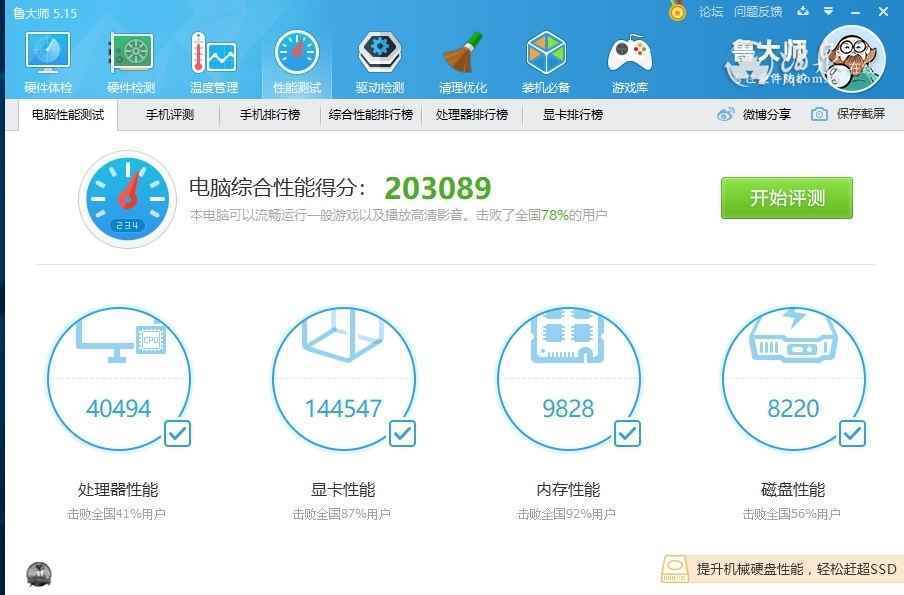Click the 磁盘性能 label
Image resolution: width=904 pixels, height=595 pixels.
coord(793,489)
